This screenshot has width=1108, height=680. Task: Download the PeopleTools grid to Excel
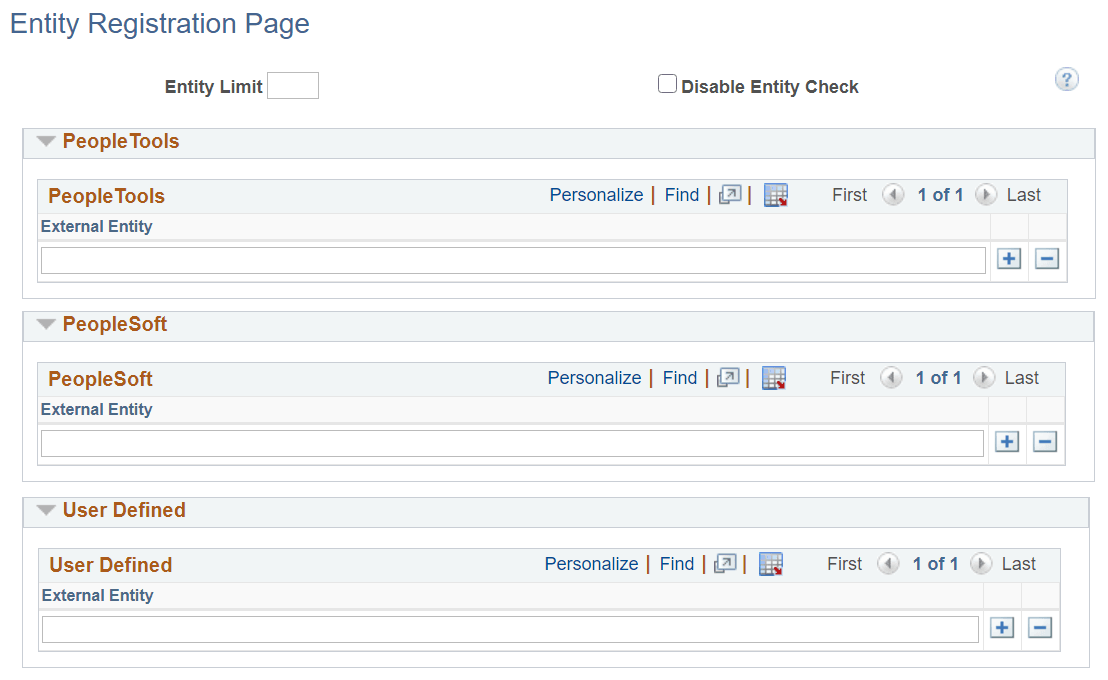(x=775, y=195)
